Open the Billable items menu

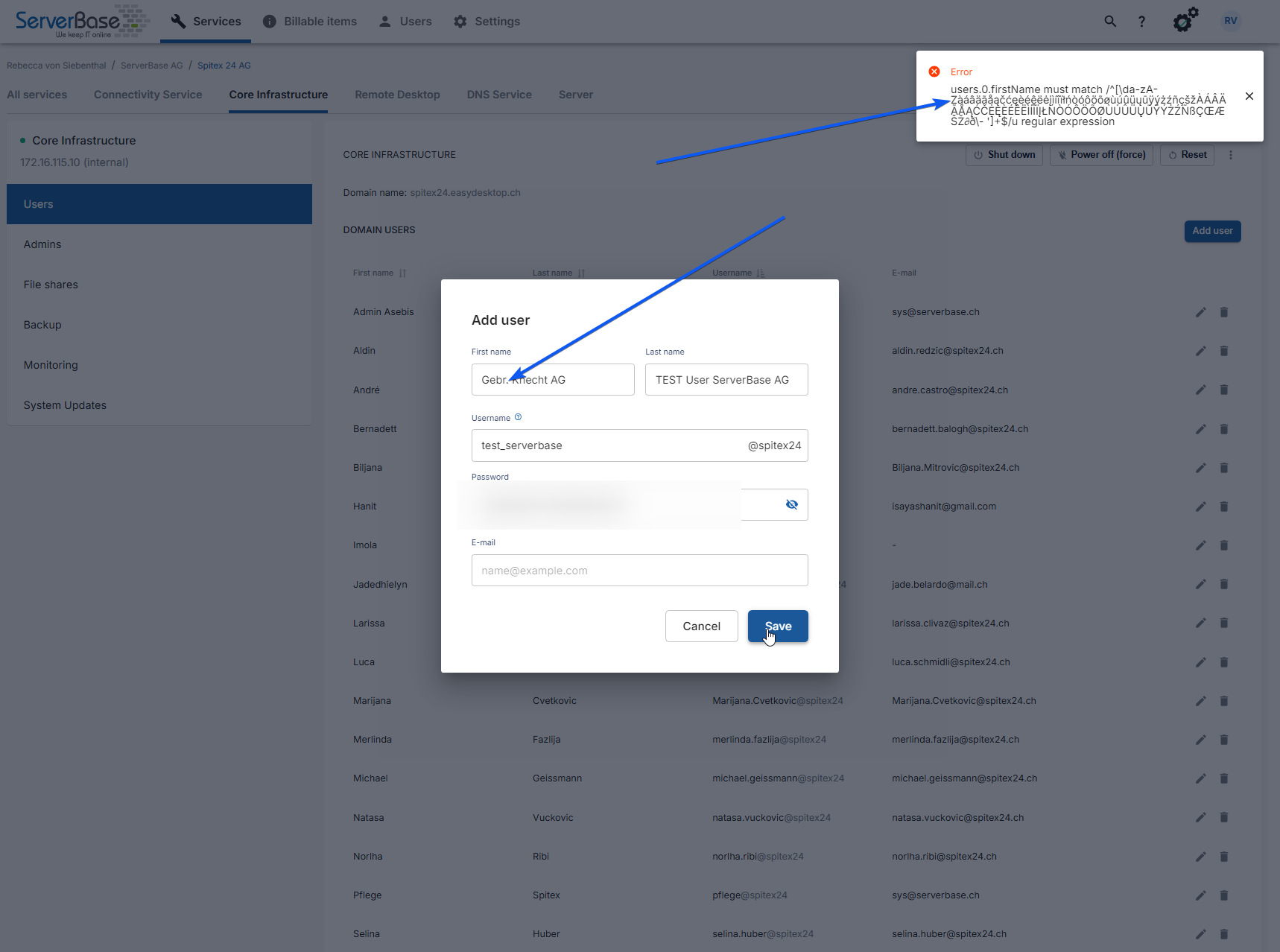click(310, 22)
